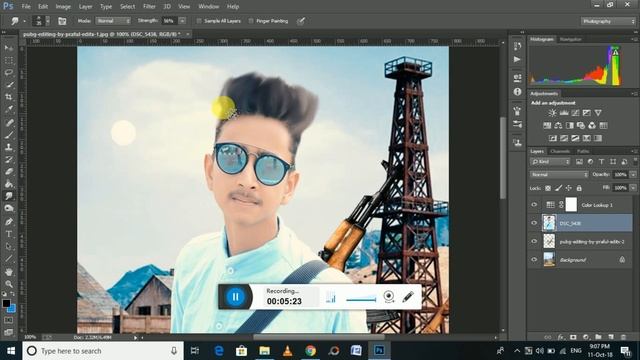
Task: Open the Filter menu
Action: (149, 7)
